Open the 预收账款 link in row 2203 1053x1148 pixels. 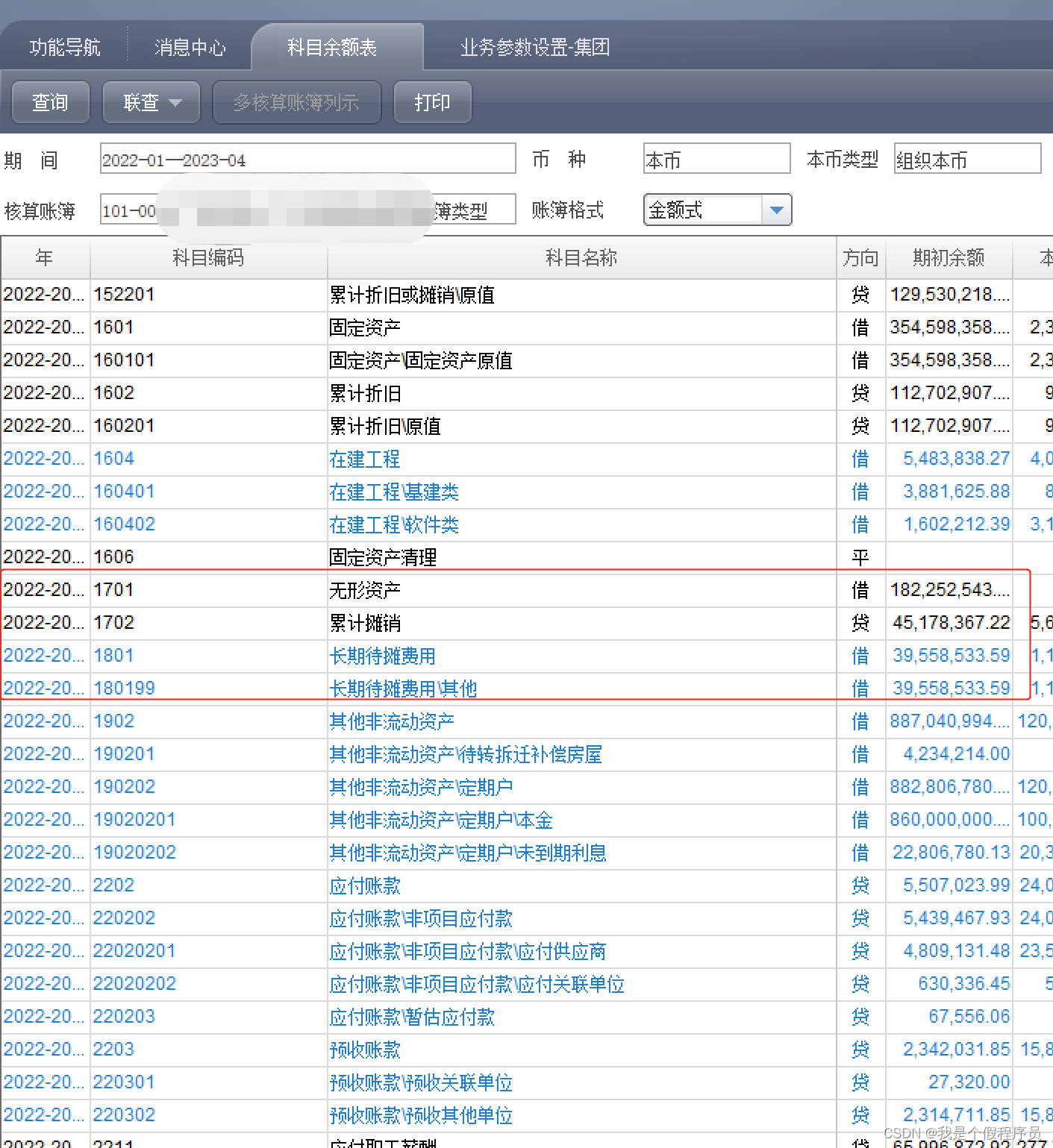pyautogui.click(x=365, y=1050)
